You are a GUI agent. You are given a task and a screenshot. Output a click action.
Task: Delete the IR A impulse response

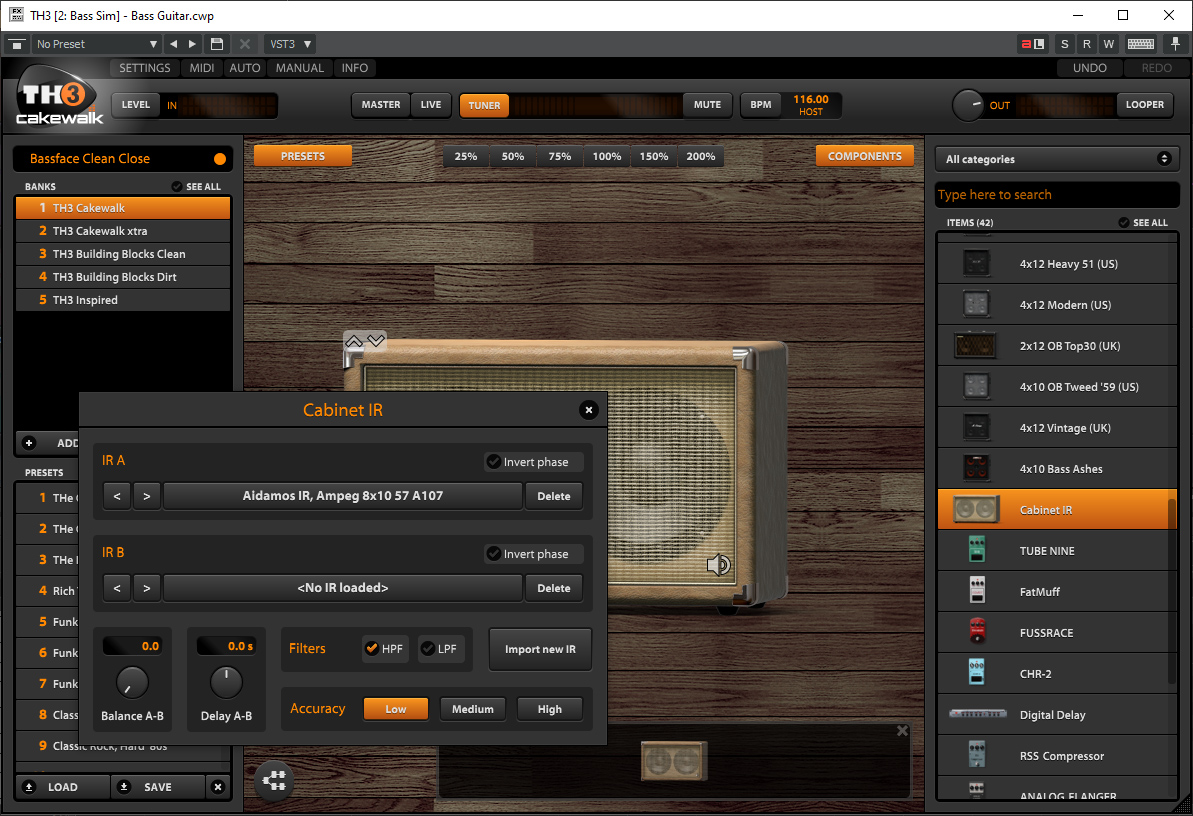tap(554, 496)
